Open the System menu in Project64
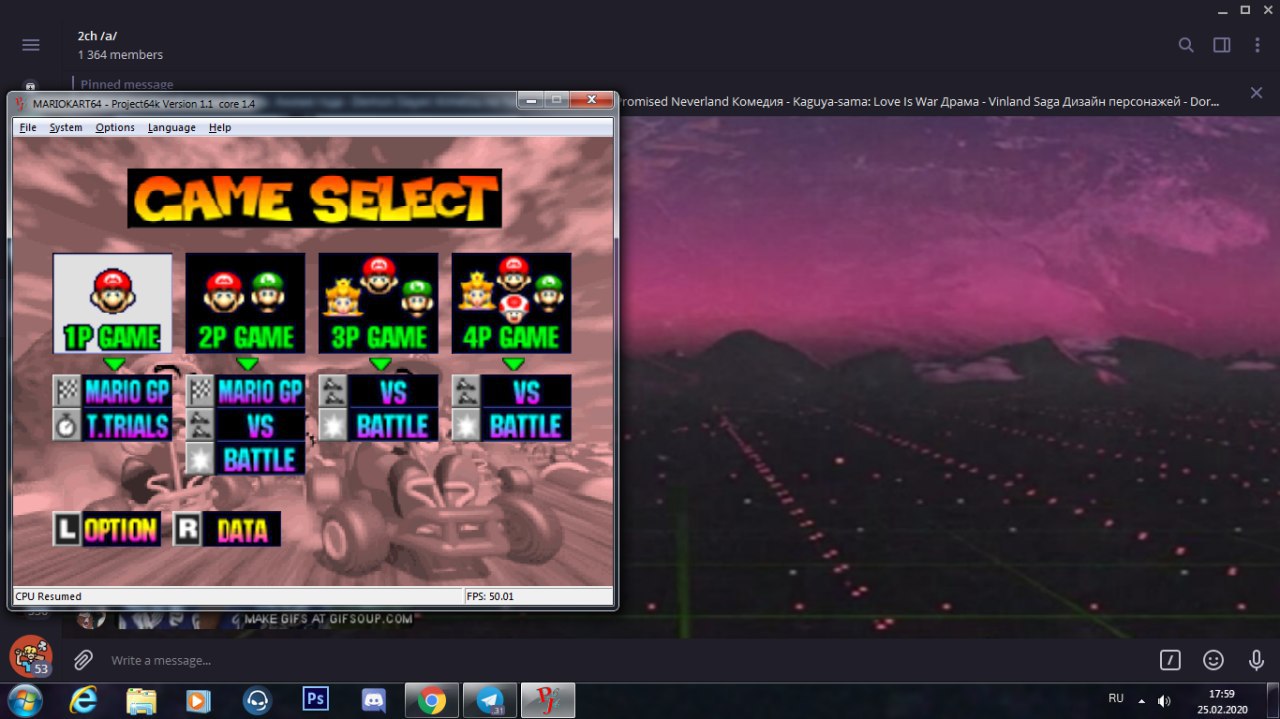Screen dimensions: 1280x719 (x=66, y=127)
